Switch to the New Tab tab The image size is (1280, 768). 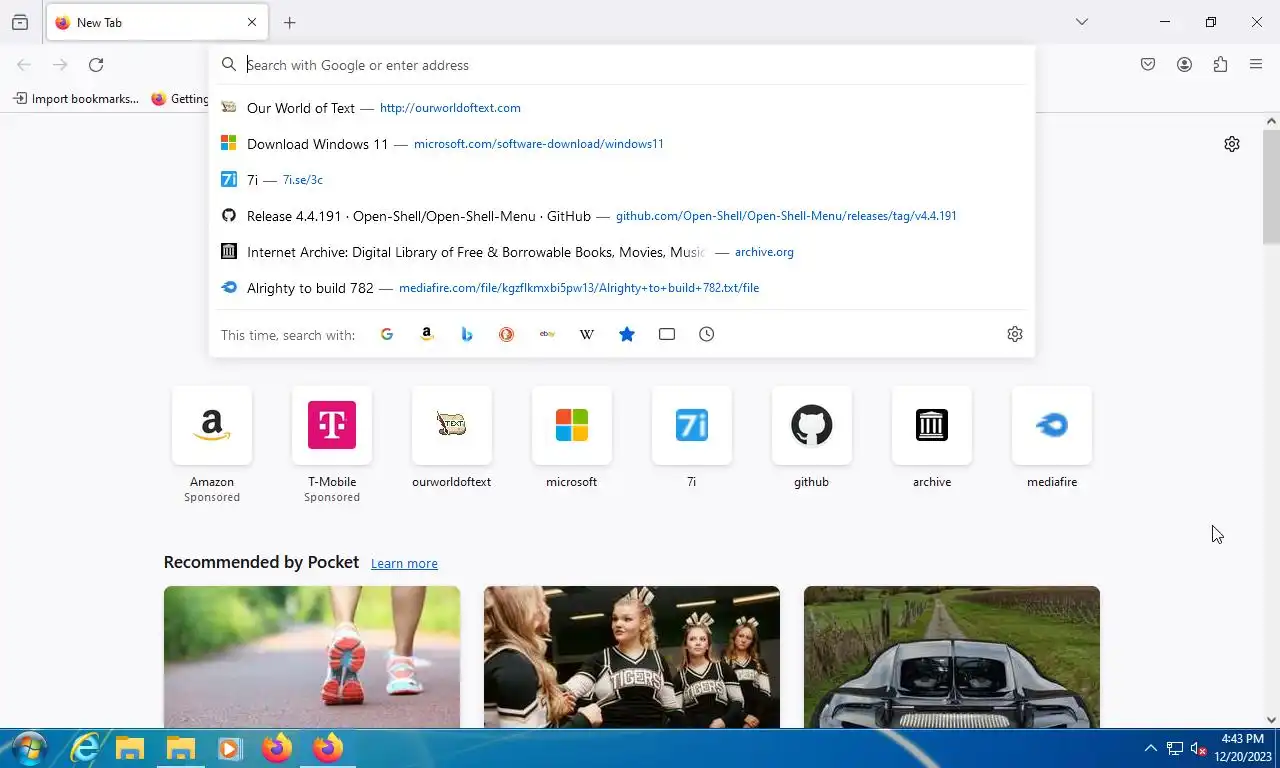[155, 22]
